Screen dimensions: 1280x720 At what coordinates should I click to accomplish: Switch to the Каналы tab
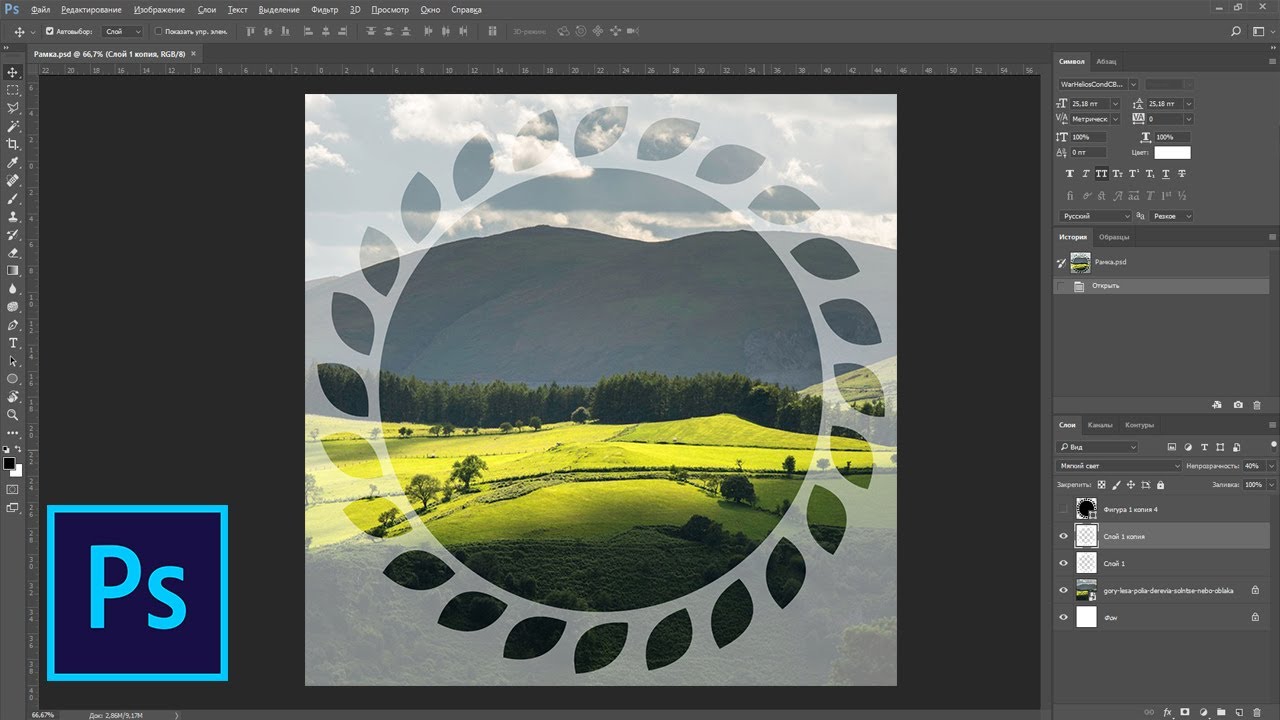tap(1100, 425)
